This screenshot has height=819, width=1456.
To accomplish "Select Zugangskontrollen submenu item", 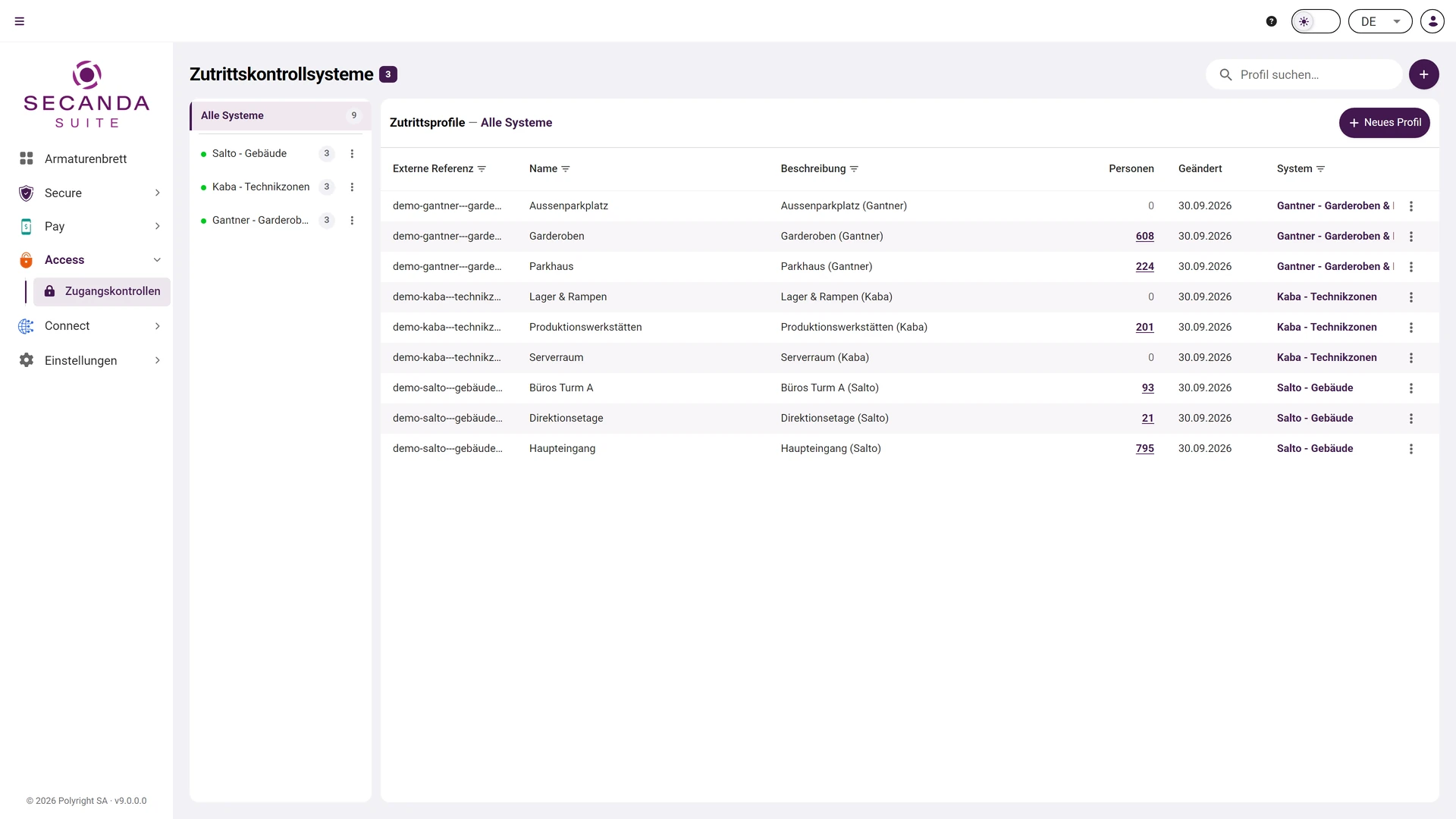I will click(102, 291).
